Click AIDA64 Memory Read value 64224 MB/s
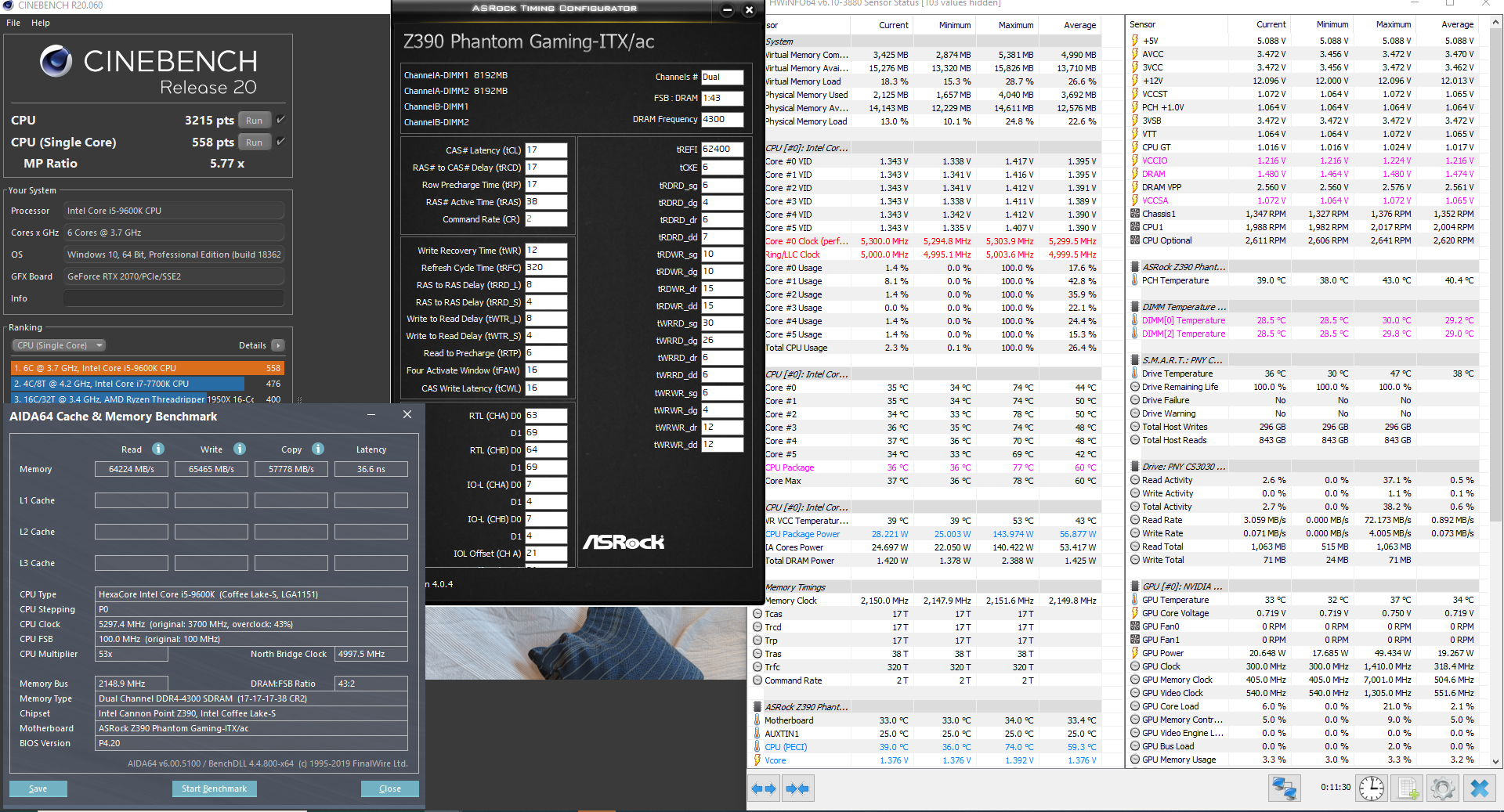The height and width of the screenshot is (812, 1504). [132, 469]
